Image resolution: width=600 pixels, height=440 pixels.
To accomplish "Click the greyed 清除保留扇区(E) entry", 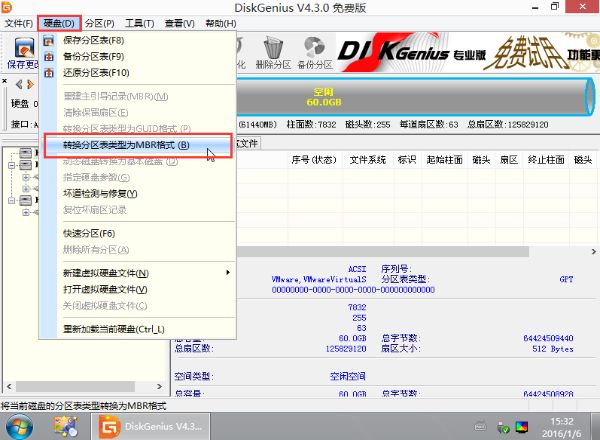I will click(x=138, y=112).
